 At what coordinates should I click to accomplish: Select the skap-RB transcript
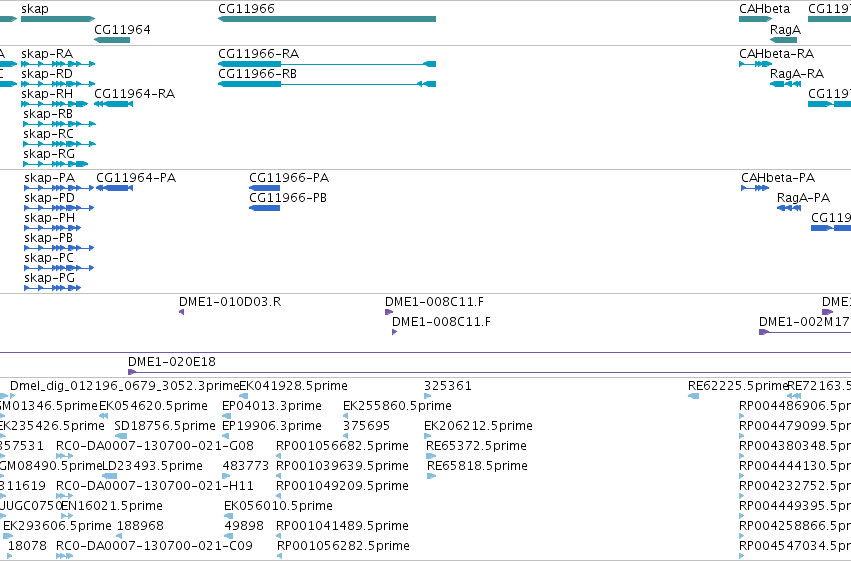[60, 124]
